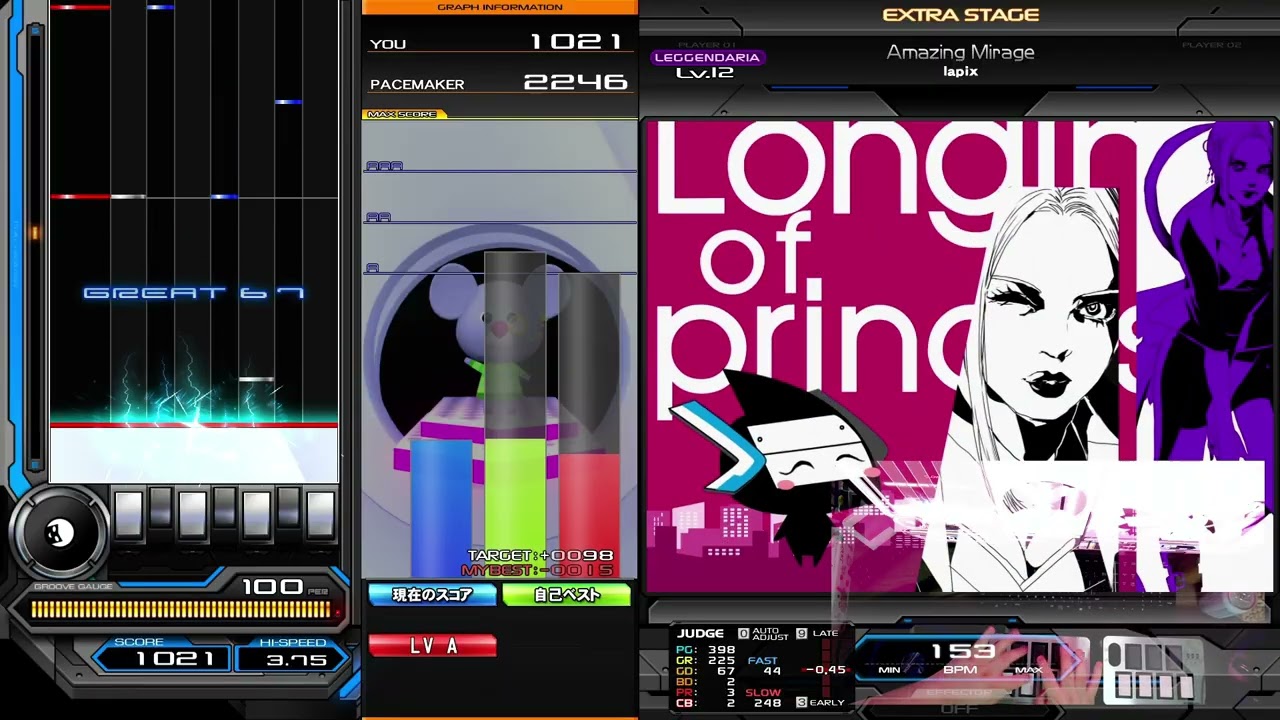Click the PACEMAKER label
Image resolution: width=1280 pixels, height=720 pixels.
pyautogui.click(x=417, y=85)
